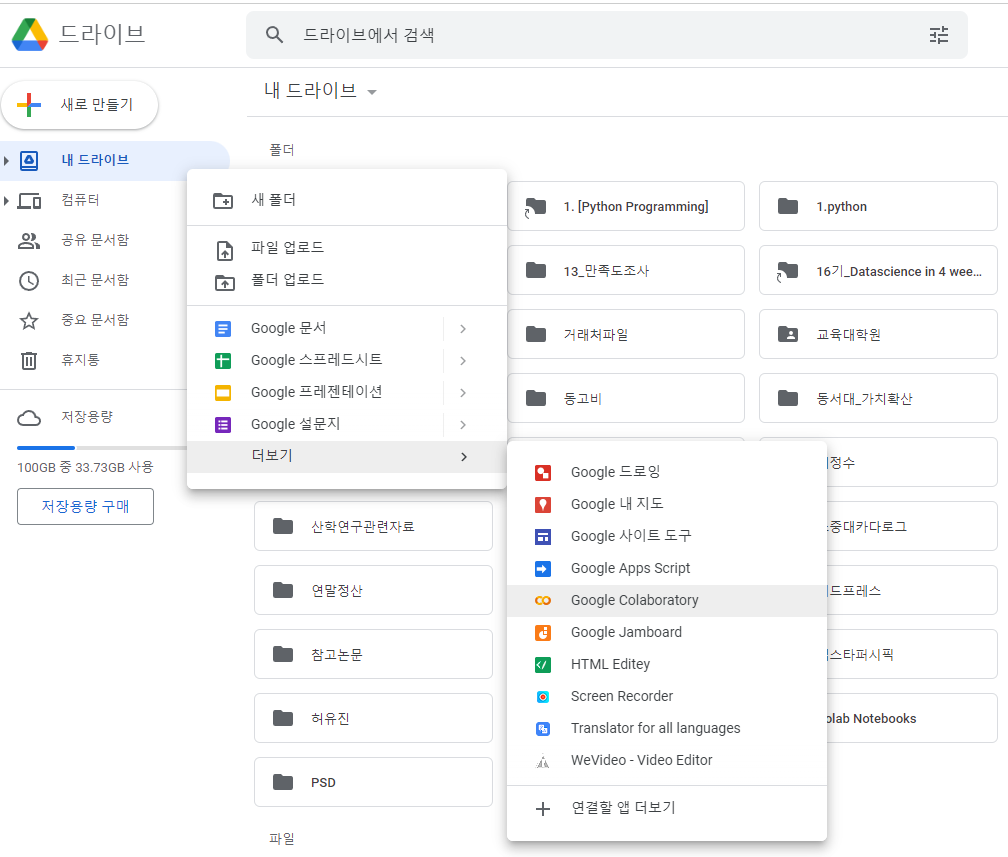Expand Google 문서 submenu arrow

(x=463, y=329)
